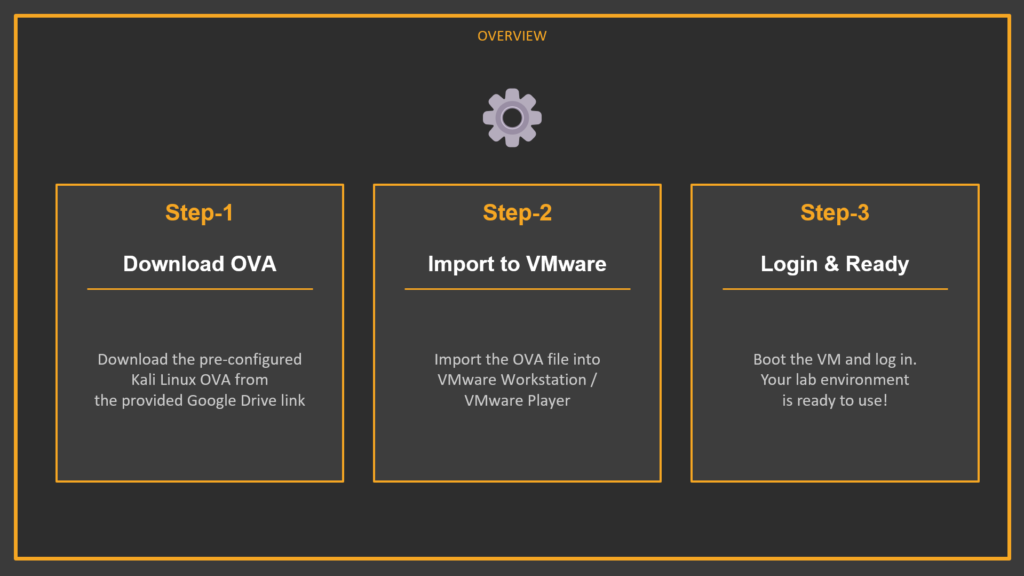
Task: Click the Import to VMware heading
Action: point(517,264)
